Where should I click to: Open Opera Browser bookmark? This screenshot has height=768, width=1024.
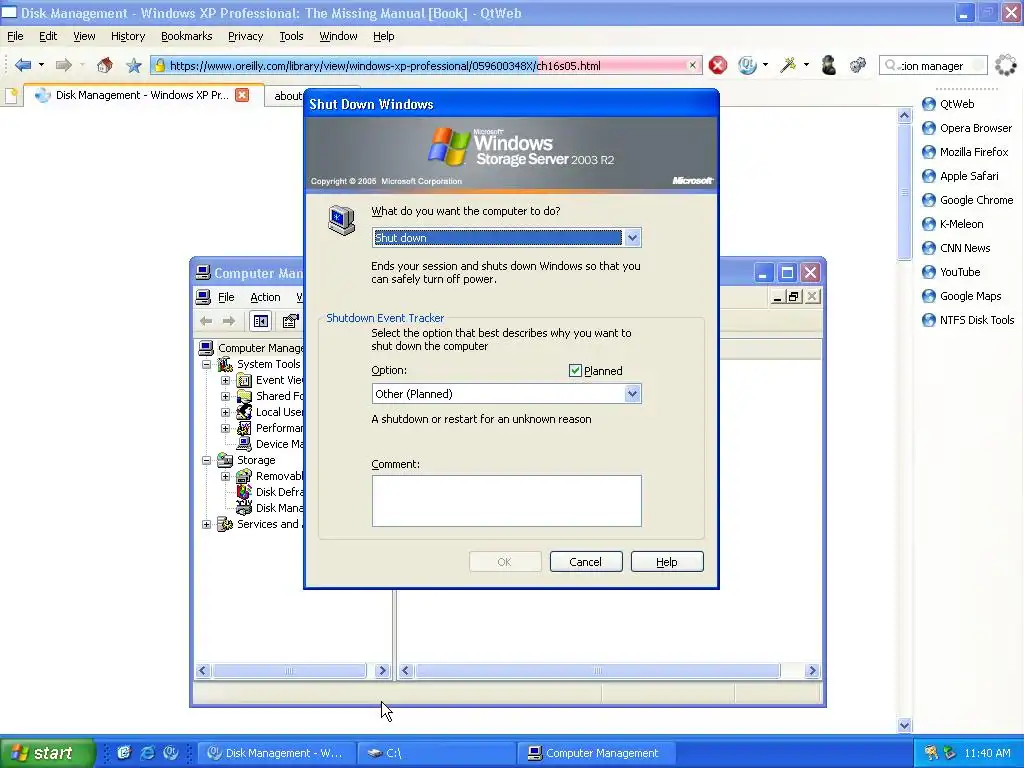pyautogui.click(x=967, y=128)
